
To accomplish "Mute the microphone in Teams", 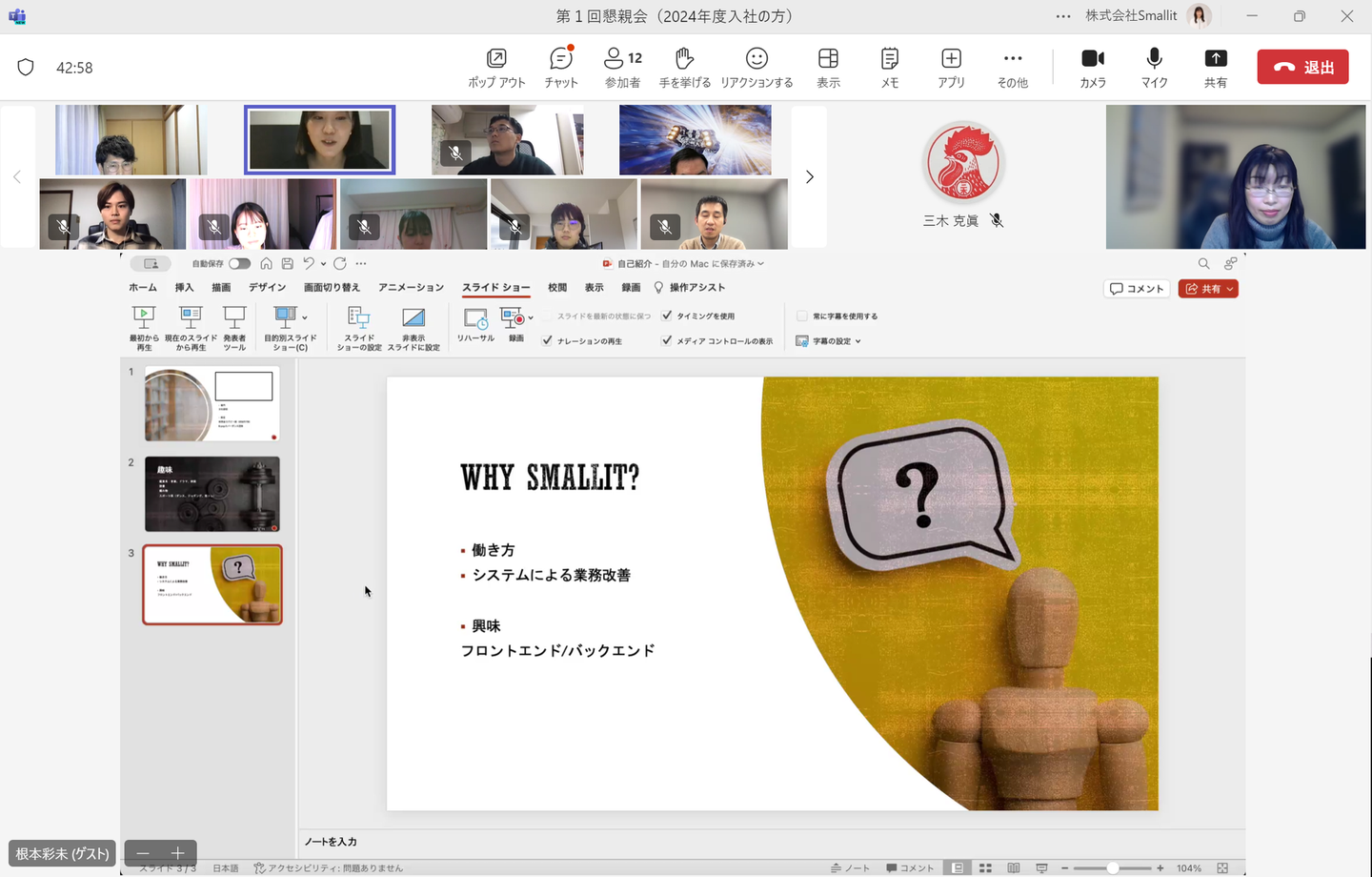I will [1154, 68].
